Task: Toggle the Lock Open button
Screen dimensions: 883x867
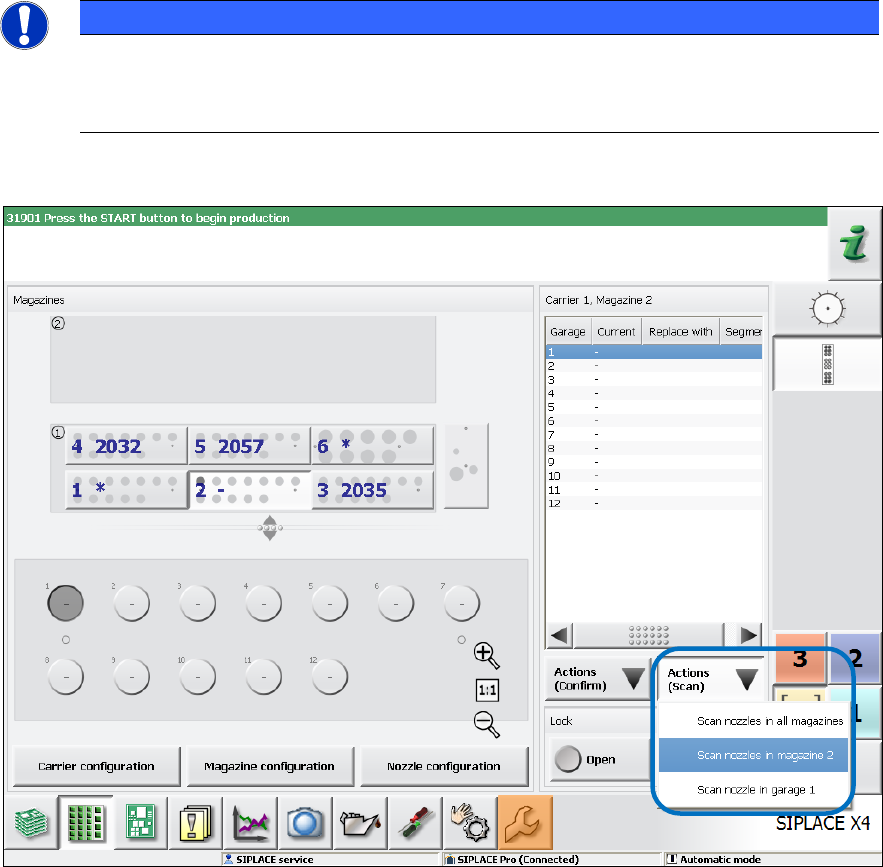Action: (x=590, y=759)
